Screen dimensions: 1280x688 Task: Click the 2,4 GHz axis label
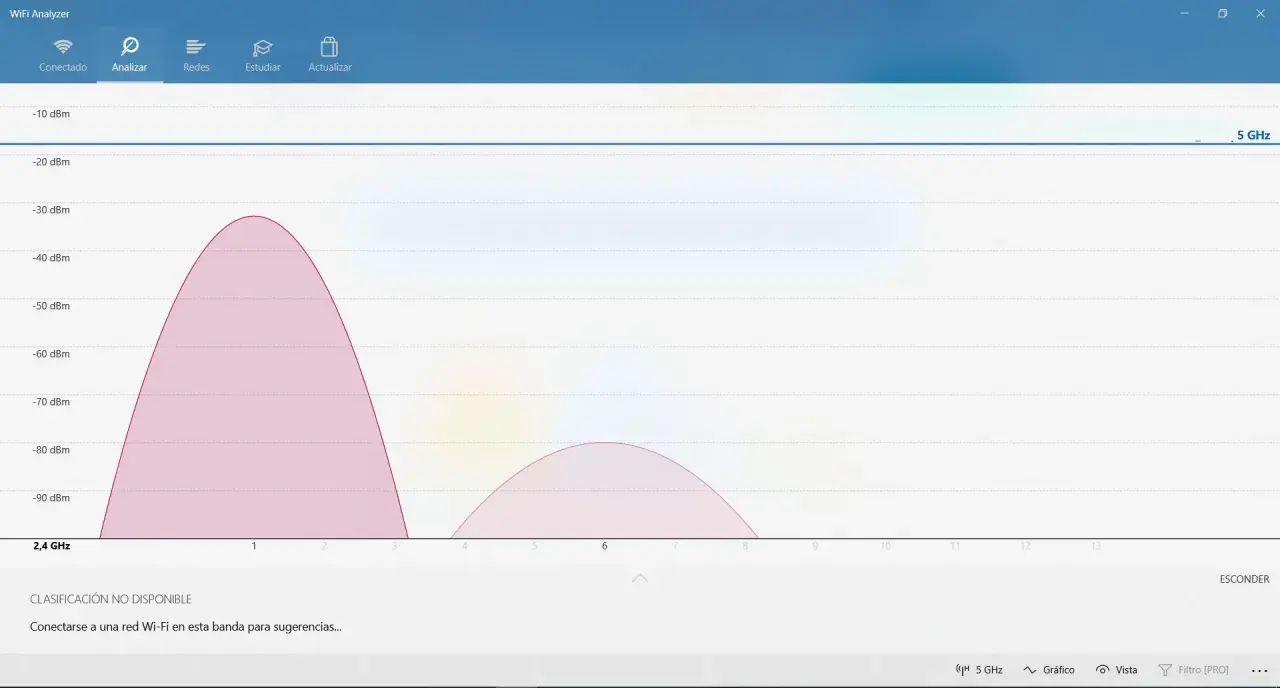coord(51,546)
